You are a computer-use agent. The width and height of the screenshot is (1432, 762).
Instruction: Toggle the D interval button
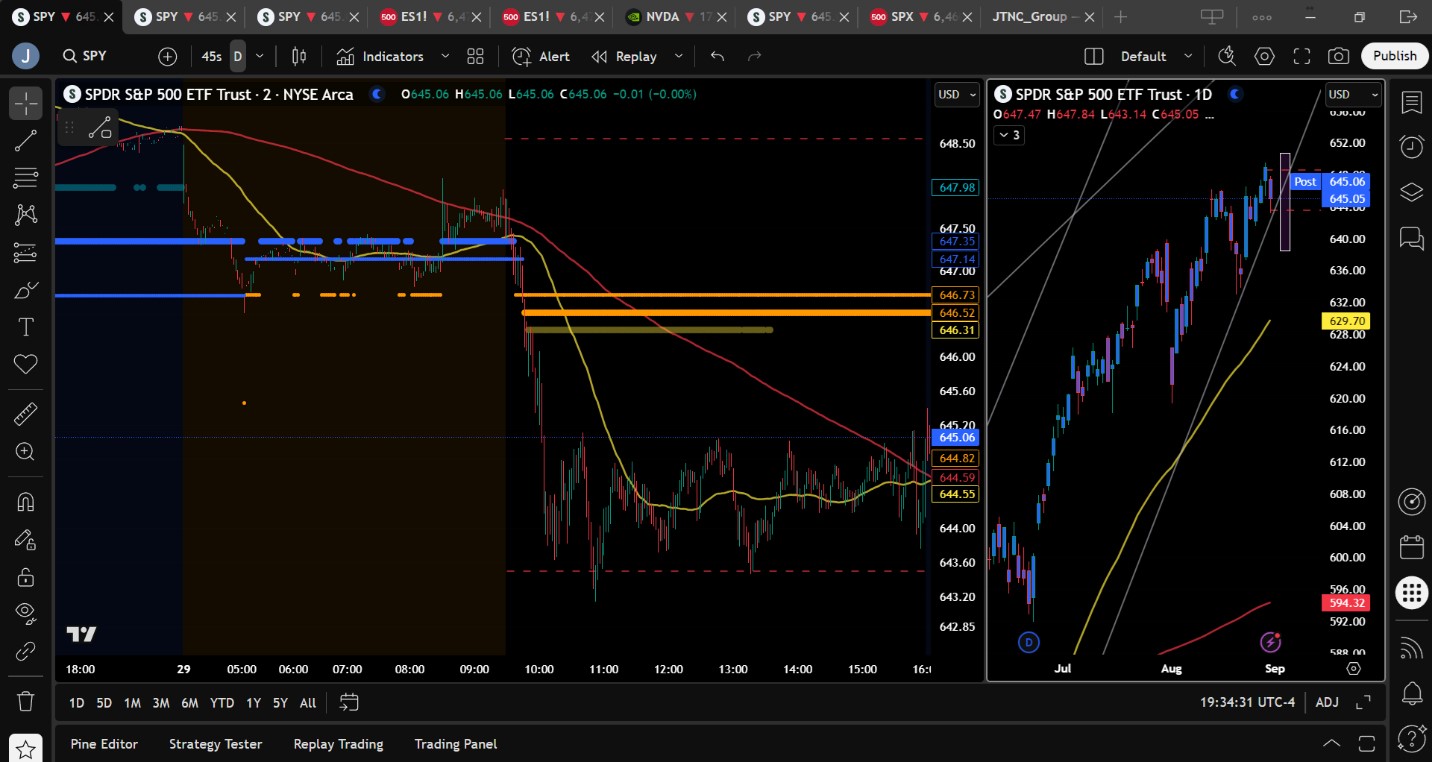pyautogui.click(x=238, y=57)
